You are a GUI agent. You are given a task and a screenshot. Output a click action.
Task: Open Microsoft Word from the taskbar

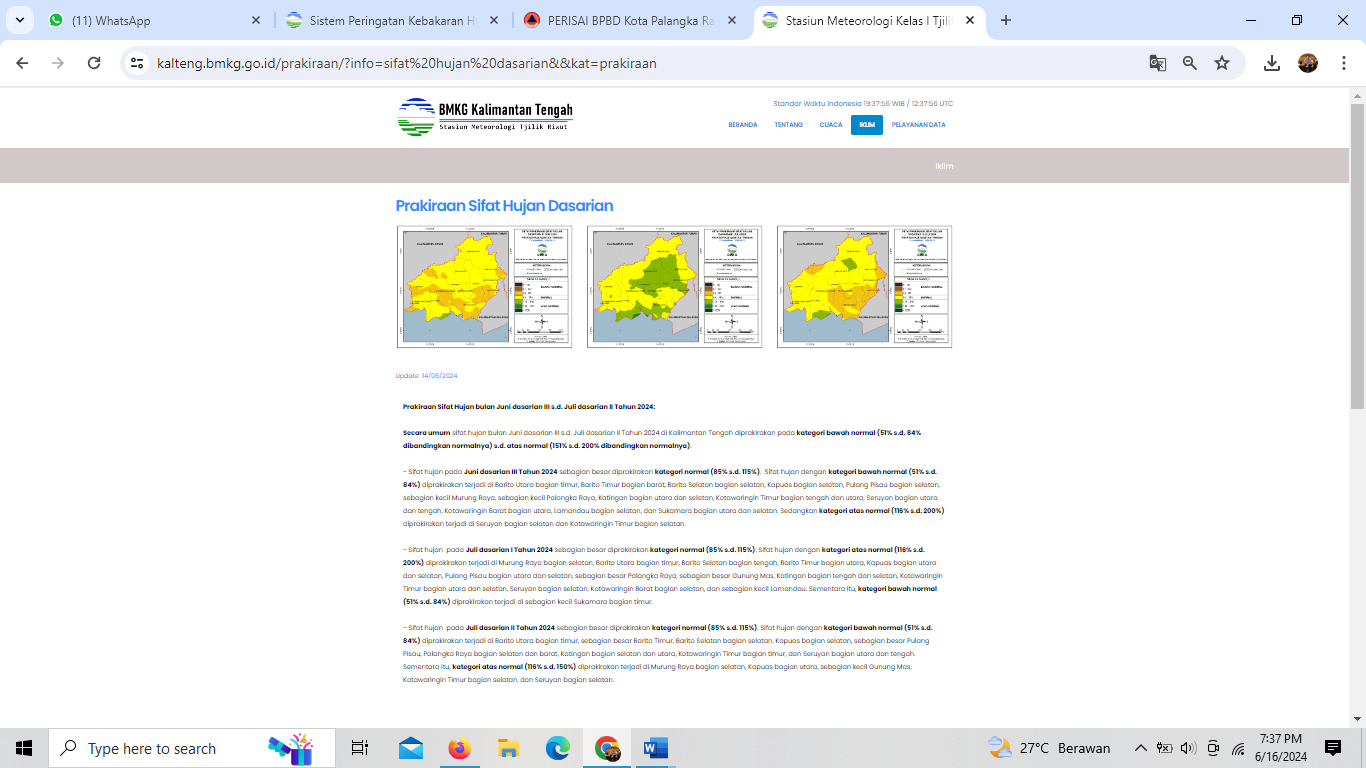[655, 748]
